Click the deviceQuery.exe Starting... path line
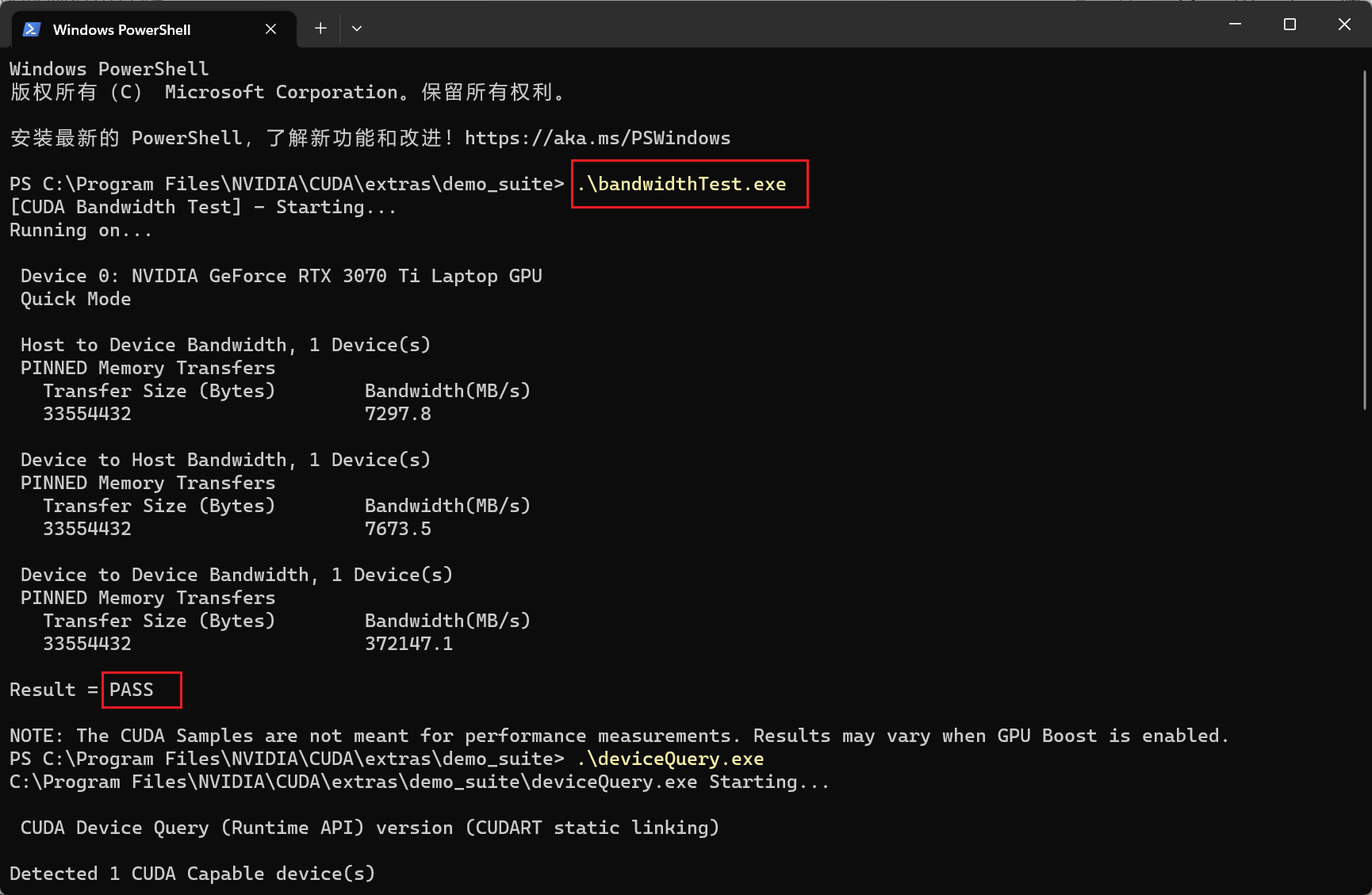Screen dimensions: 1372x895 [x=420, y=782]
